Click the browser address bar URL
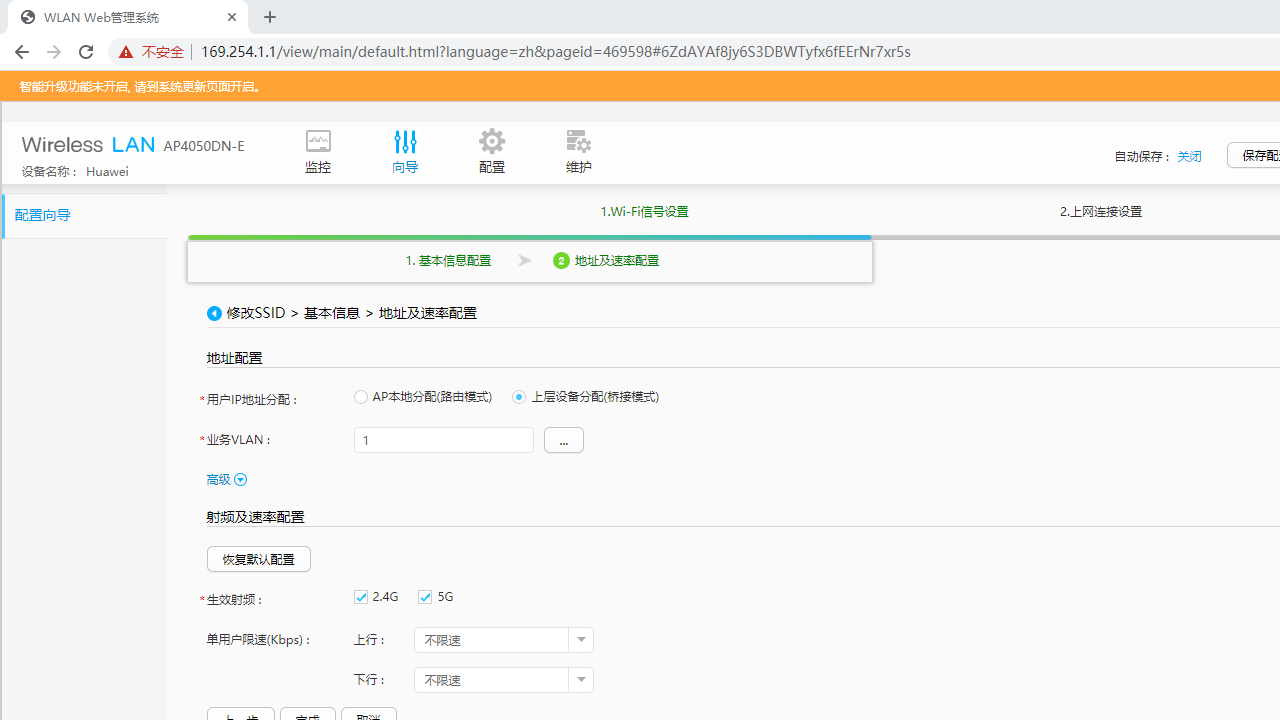This screenshot has width=1280, height=720. click(556, 52)
